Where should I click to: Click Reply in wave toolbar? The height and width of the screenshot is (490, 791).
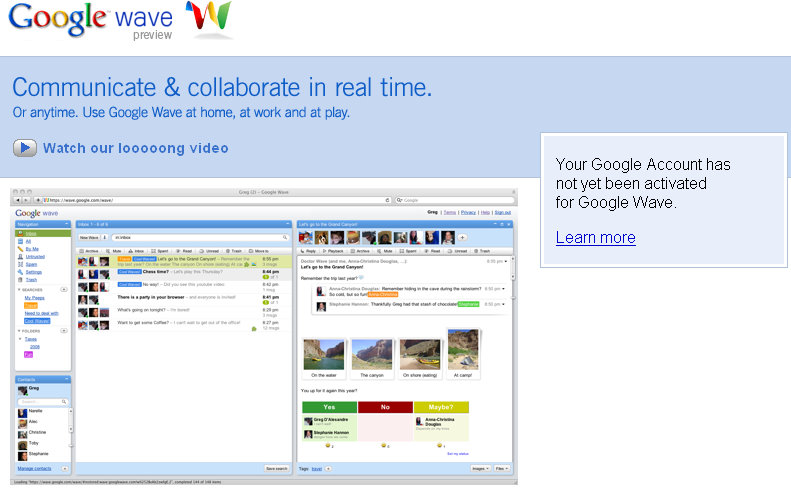(308, 251)
